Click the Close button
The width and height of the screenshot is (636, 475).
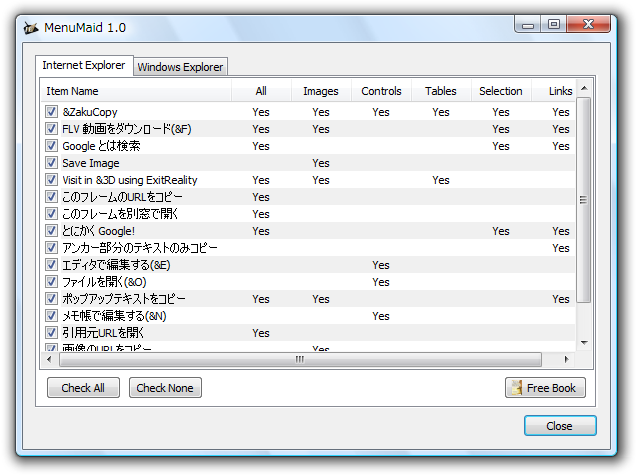pyautogui.click(x=560, y=426)
